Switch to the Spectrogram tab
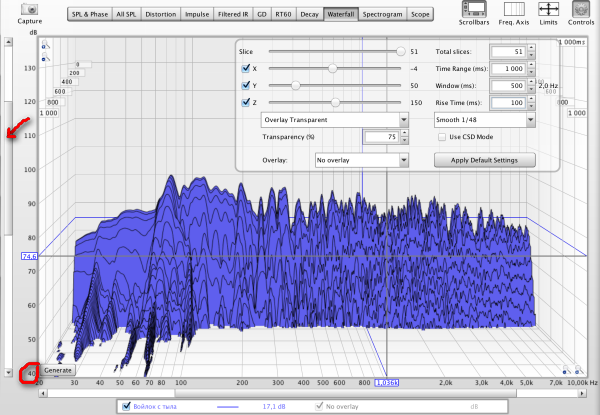 pos(383,16)
